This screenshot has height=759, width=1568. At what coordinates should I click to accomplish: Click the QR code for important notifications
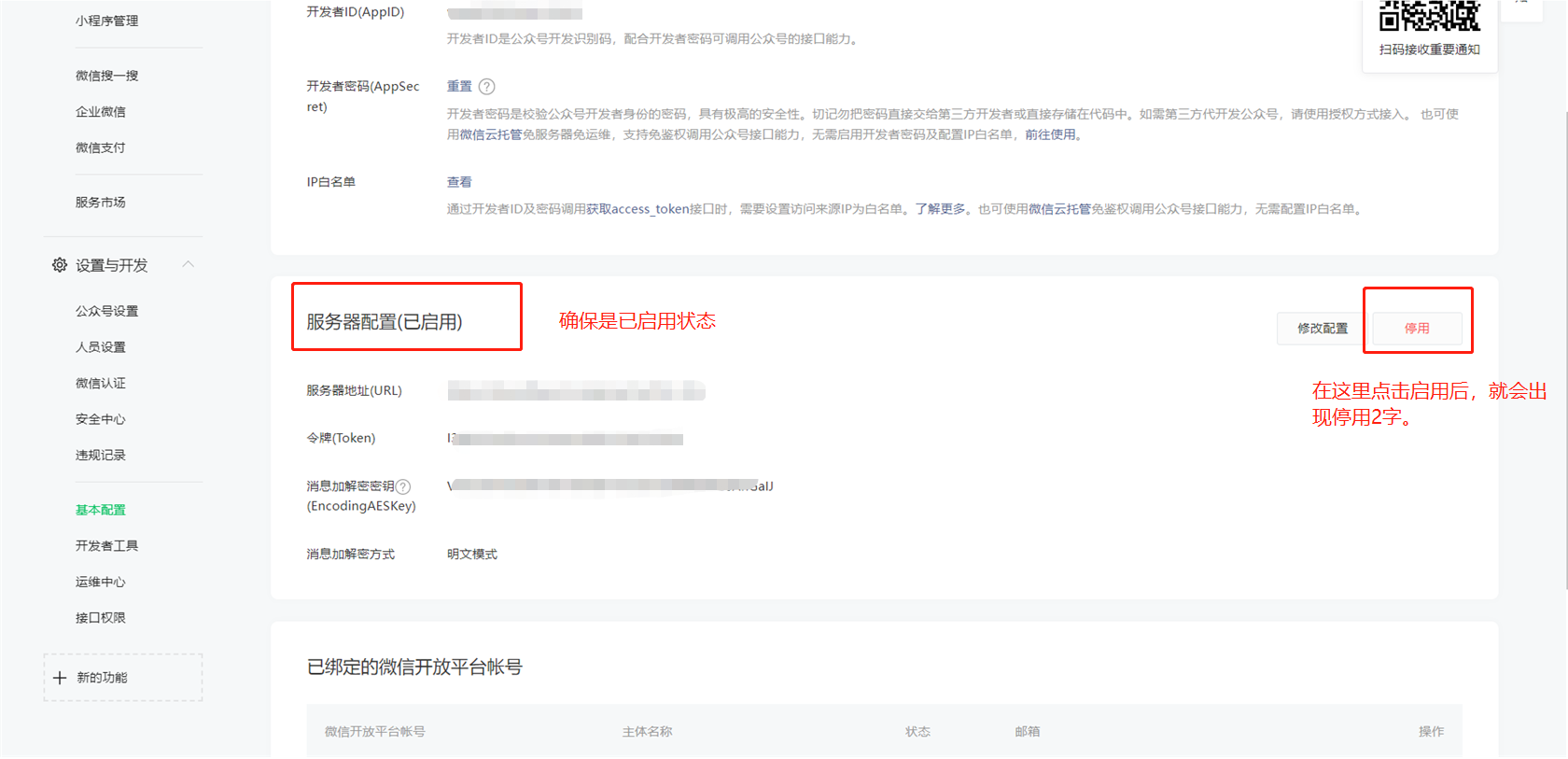tap(1429, 15)
